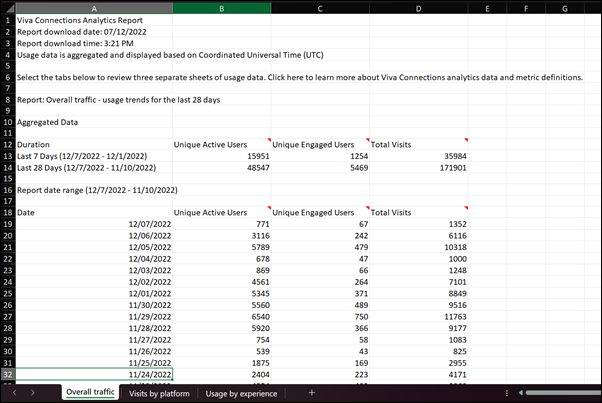Viewport: 602px width, 403px height.
Task: Click the selected date cell 11/24/2022
Action: [x=94, y=375]
